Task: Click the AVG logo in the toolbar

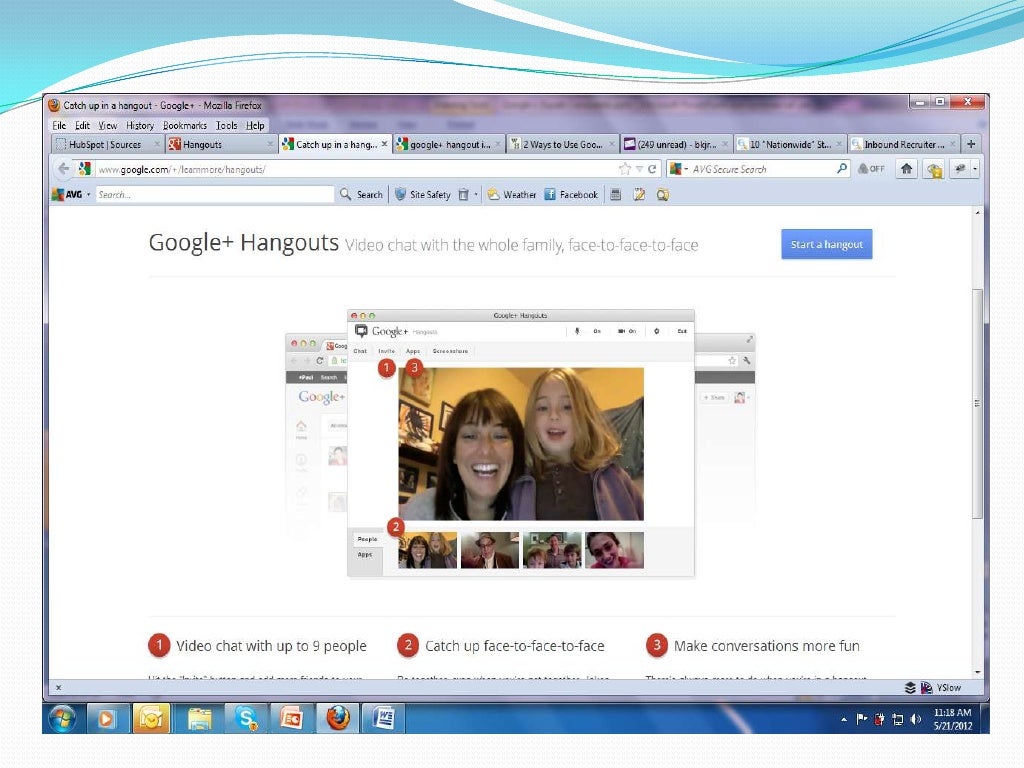Action: tap(67, 194)
